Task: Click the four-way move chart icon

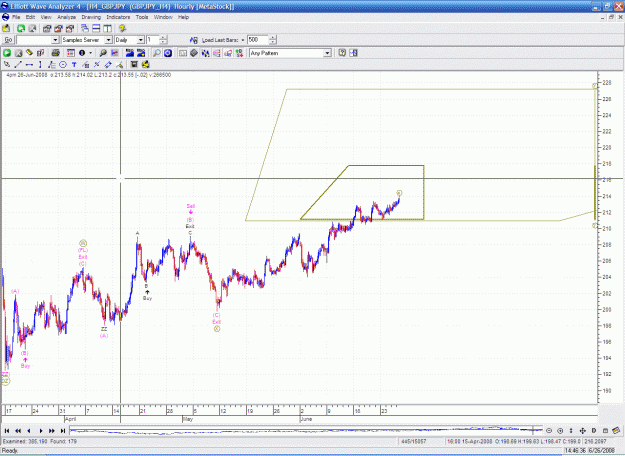Action: pyautogui.click(x=582, y=430)
